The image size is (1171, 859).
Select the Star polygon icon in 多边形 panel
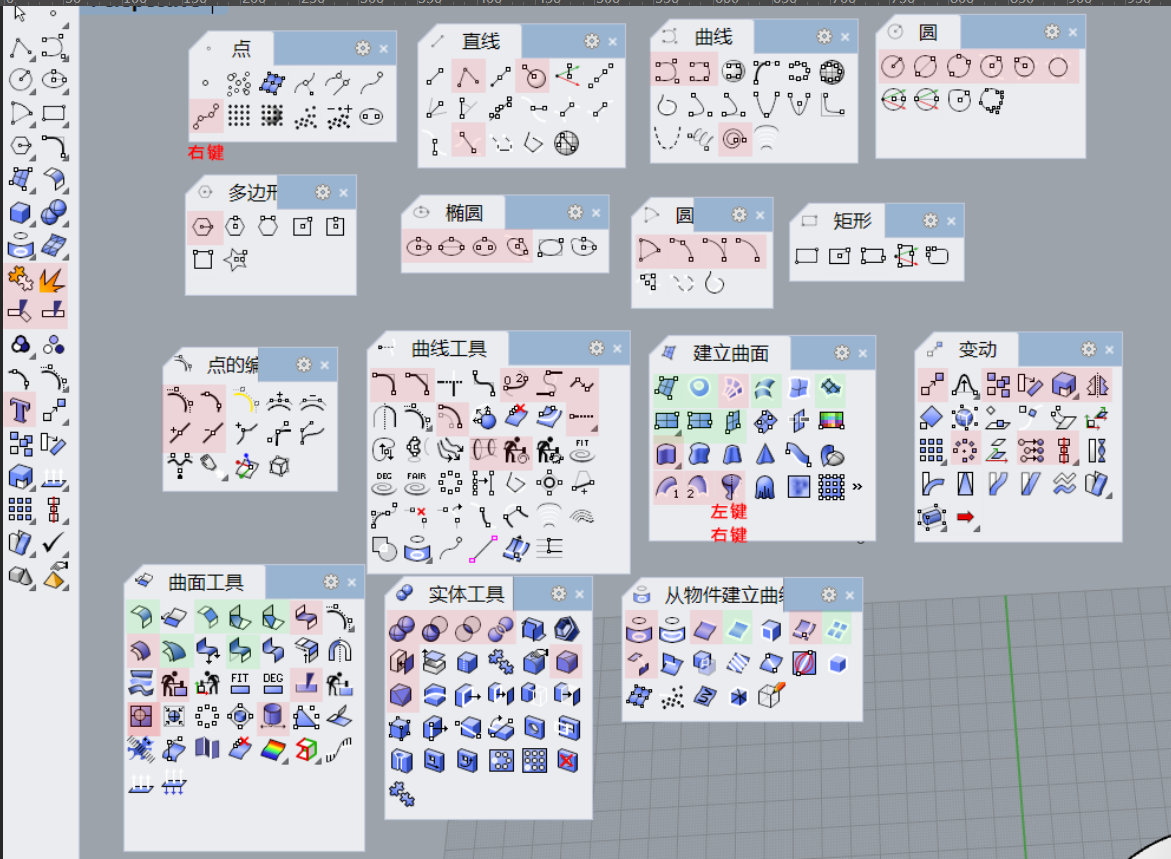[235, 260]
